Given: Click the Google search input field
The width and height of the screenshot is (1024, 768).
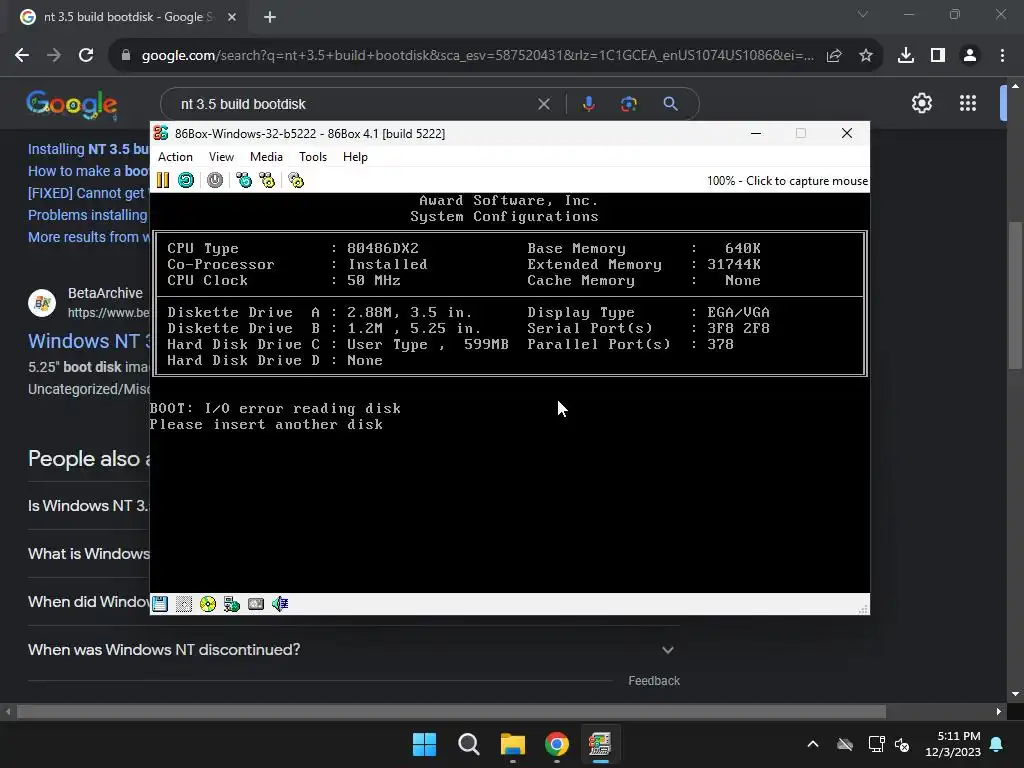Looking at the screenshot, I should [x=353, y=104].
